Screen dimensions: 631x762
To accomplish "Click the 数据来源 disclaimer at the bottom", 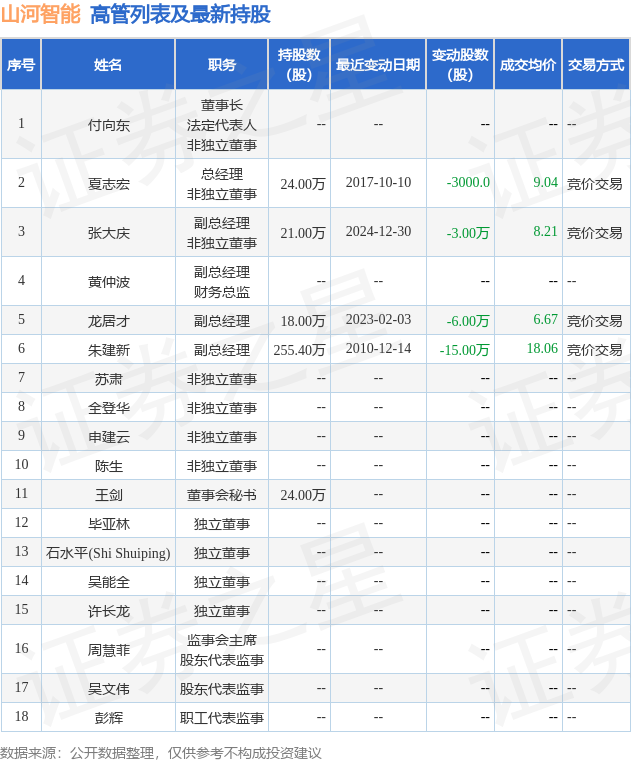I will [161, 752].
